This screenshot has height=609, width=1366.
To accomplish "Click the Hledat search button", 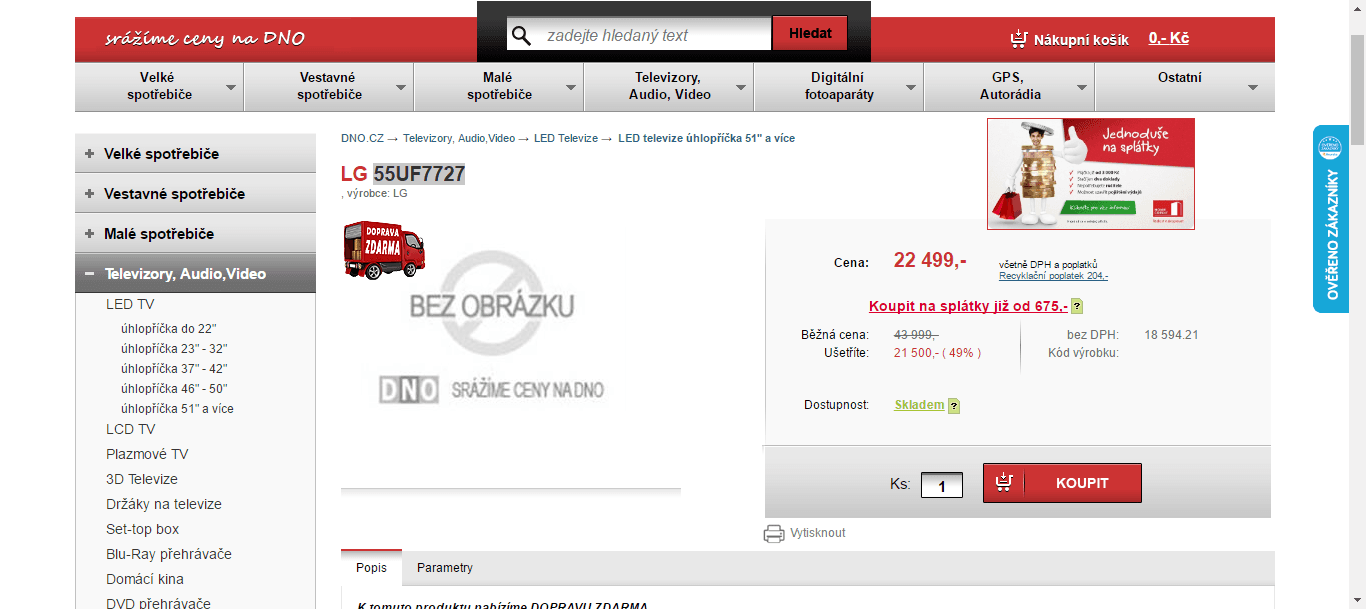I will click(810, 33).
